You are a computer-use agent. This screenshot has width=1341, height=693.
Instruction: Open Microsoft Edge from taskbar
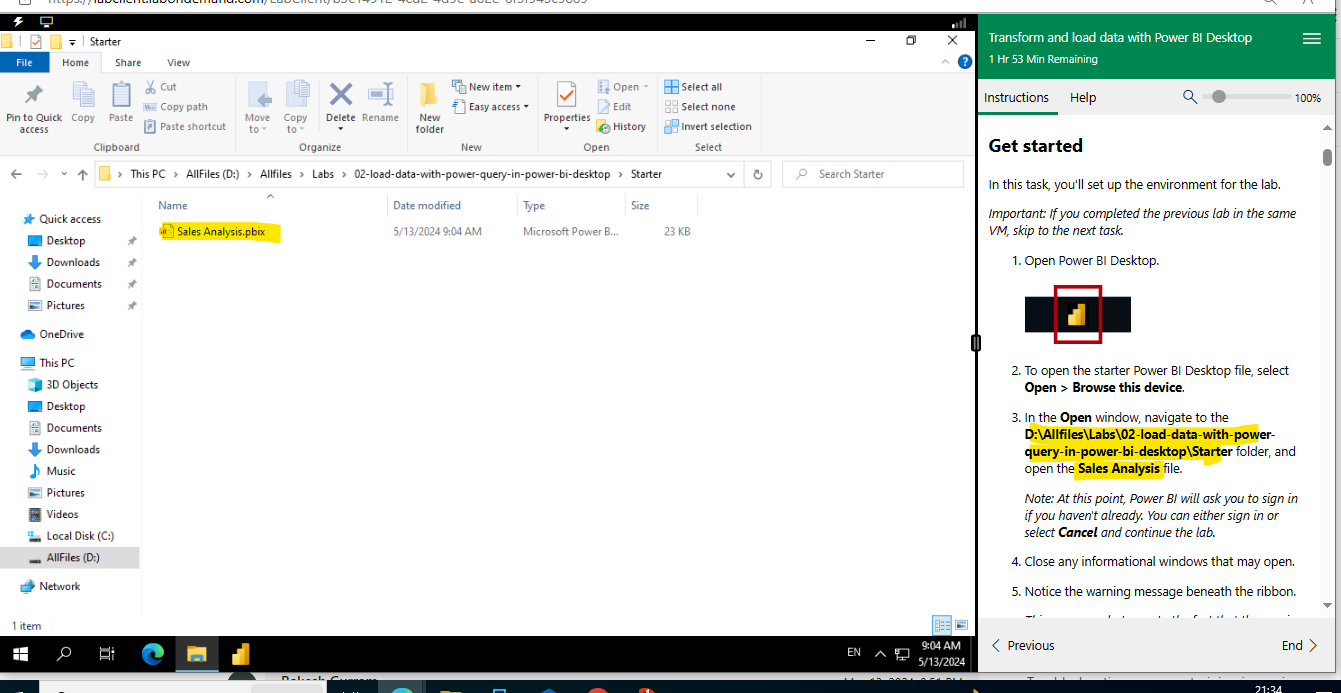[x=152, y=654]
